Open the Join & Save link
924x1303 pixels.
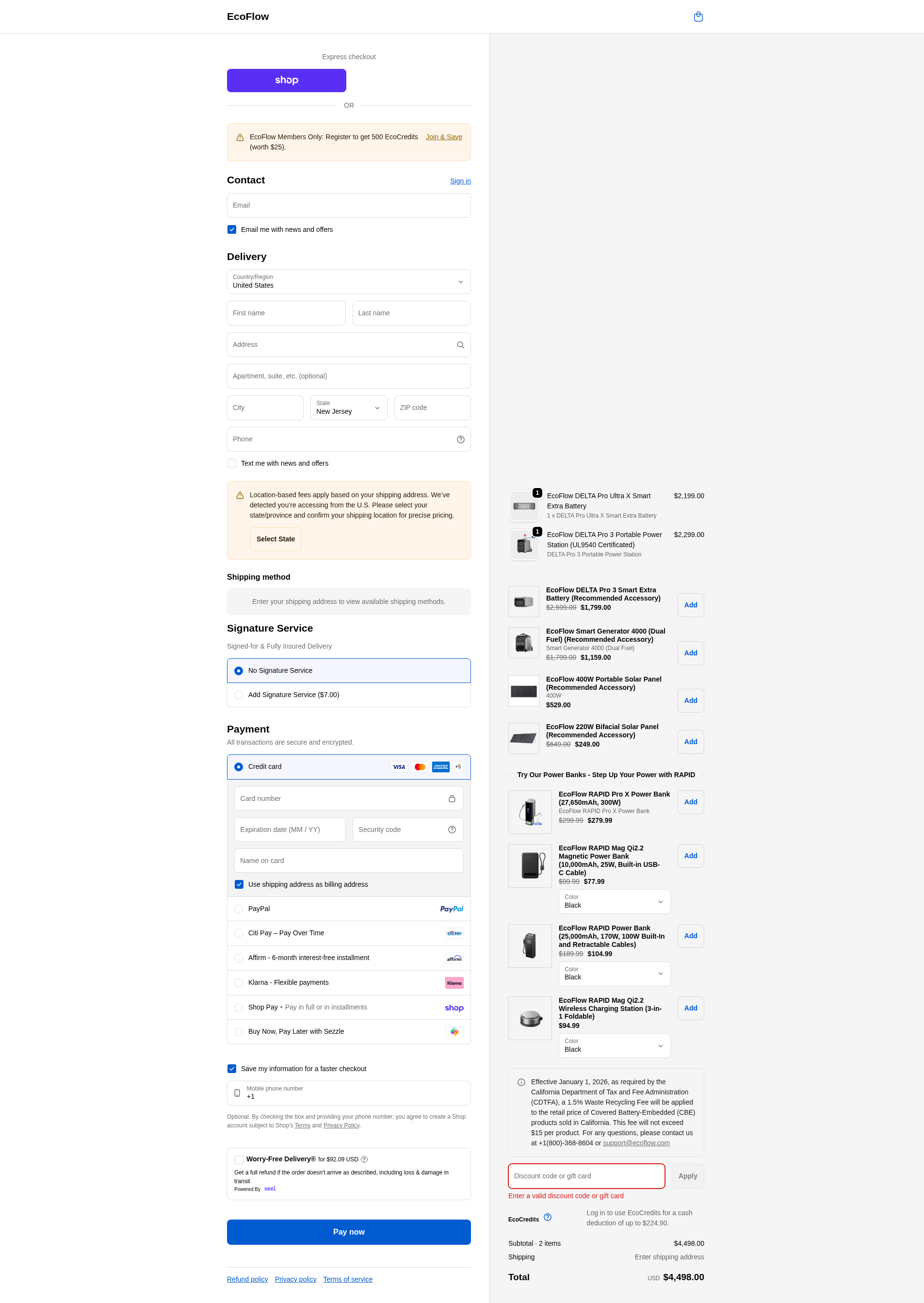pyautogui.click(x=444, y=137)
